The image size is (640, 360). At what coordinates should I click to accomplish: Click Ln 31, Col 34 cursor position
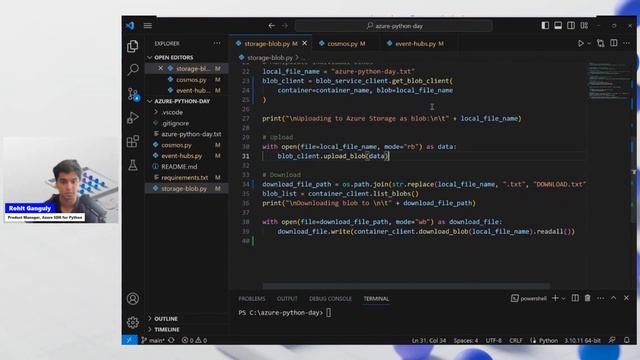click(x=429, y=340)
